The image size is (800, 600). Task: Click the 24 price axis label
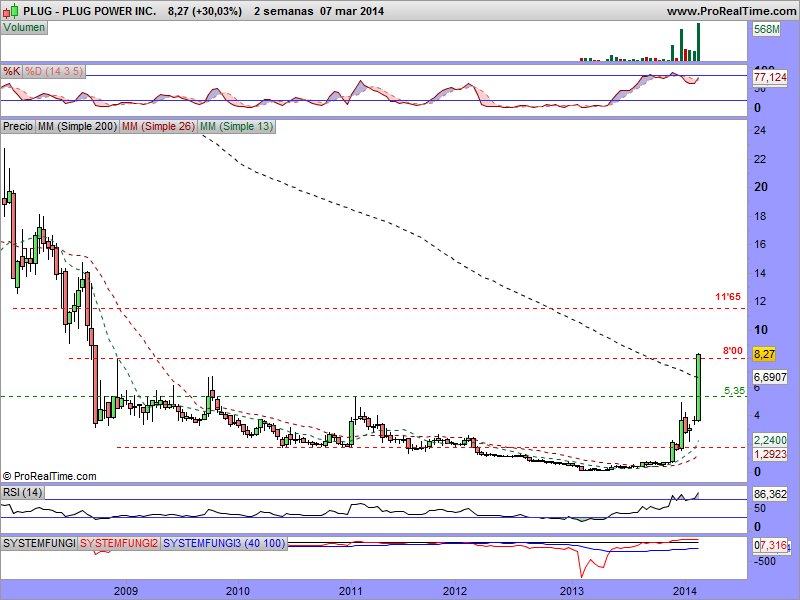pos(760,131)
